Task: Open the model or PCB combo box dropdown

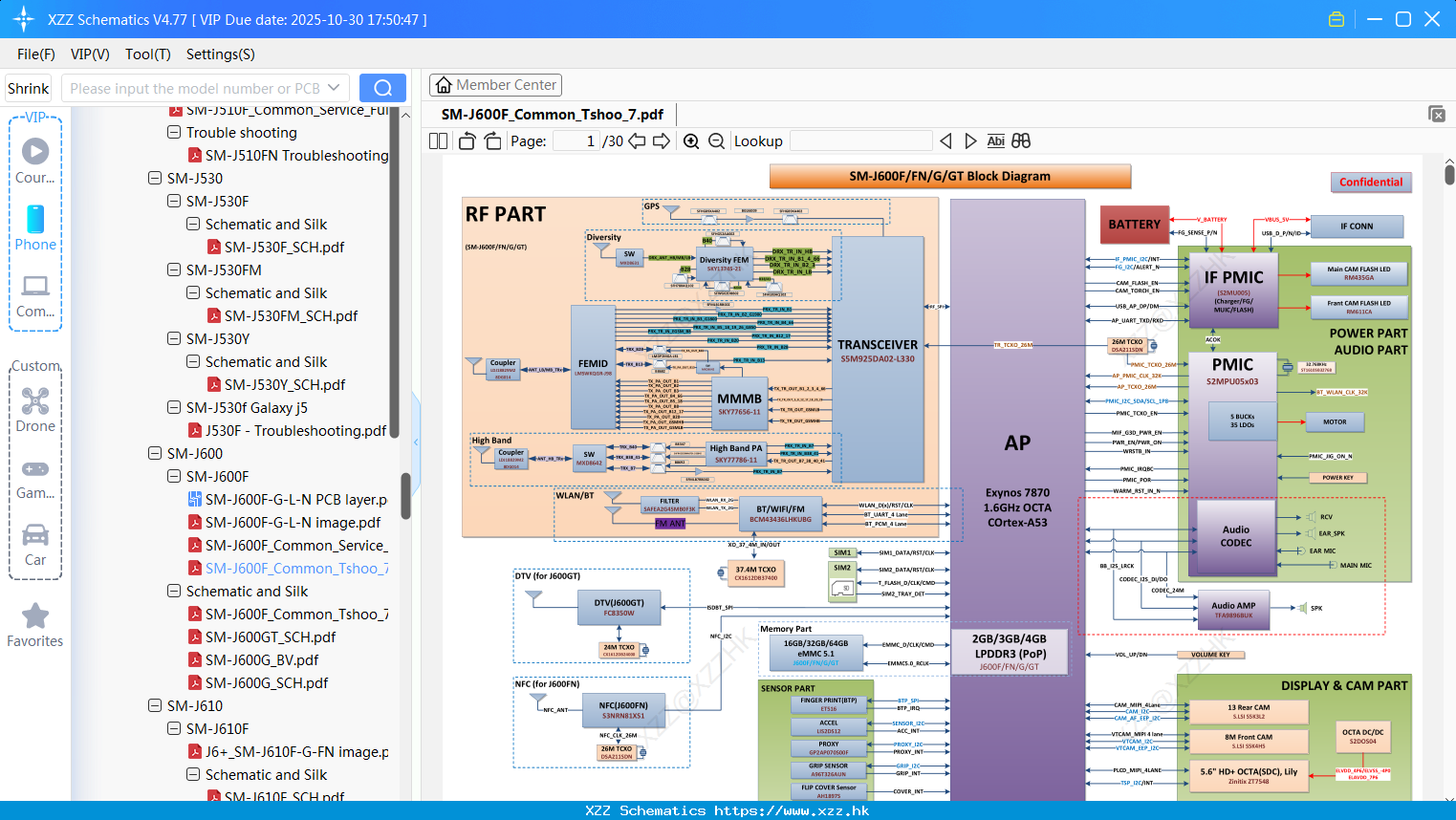Action: 334,88
